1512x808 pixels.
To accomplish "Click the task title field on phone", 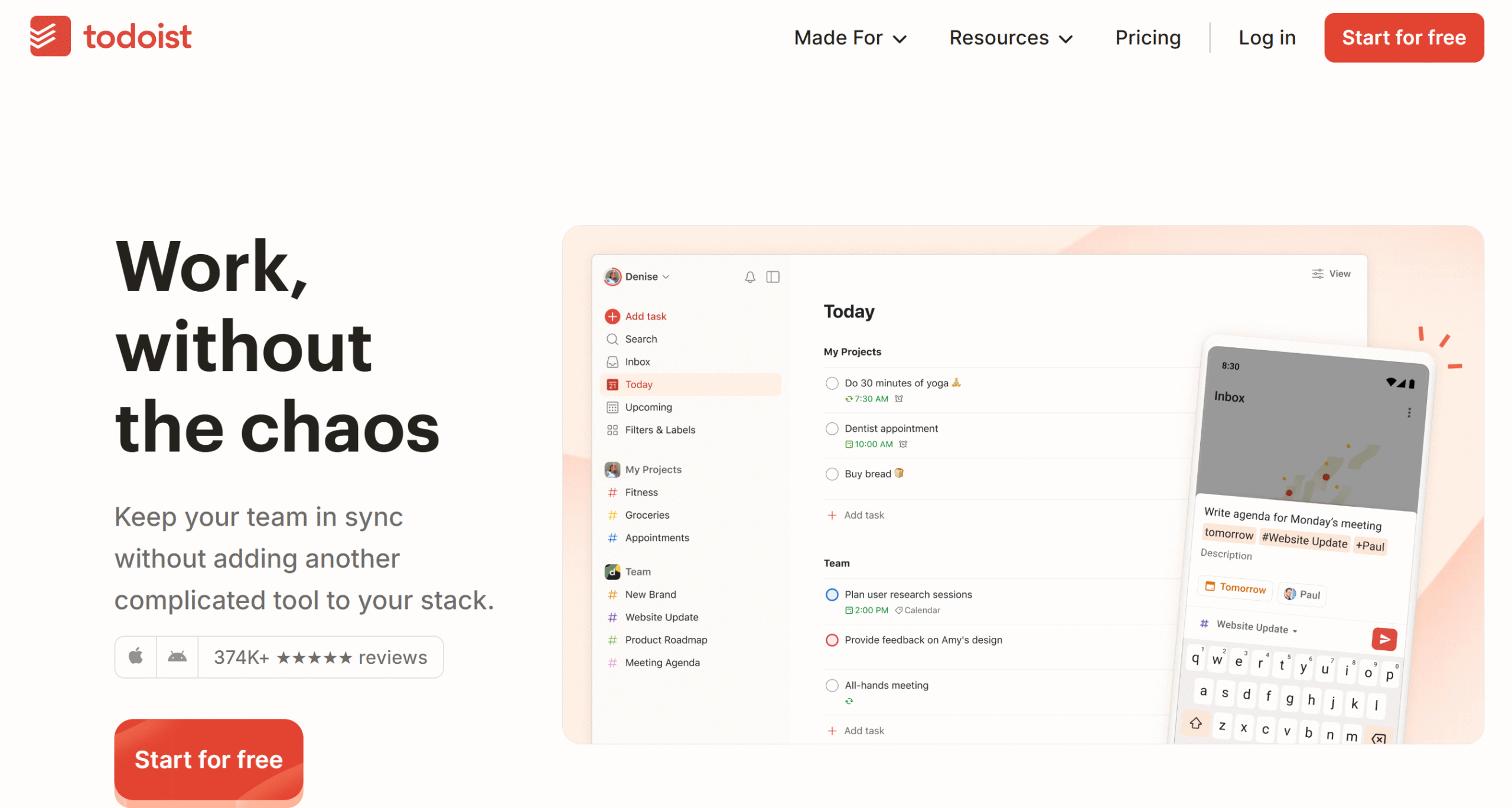I will pyautogui.click(x=1293, y=519).
